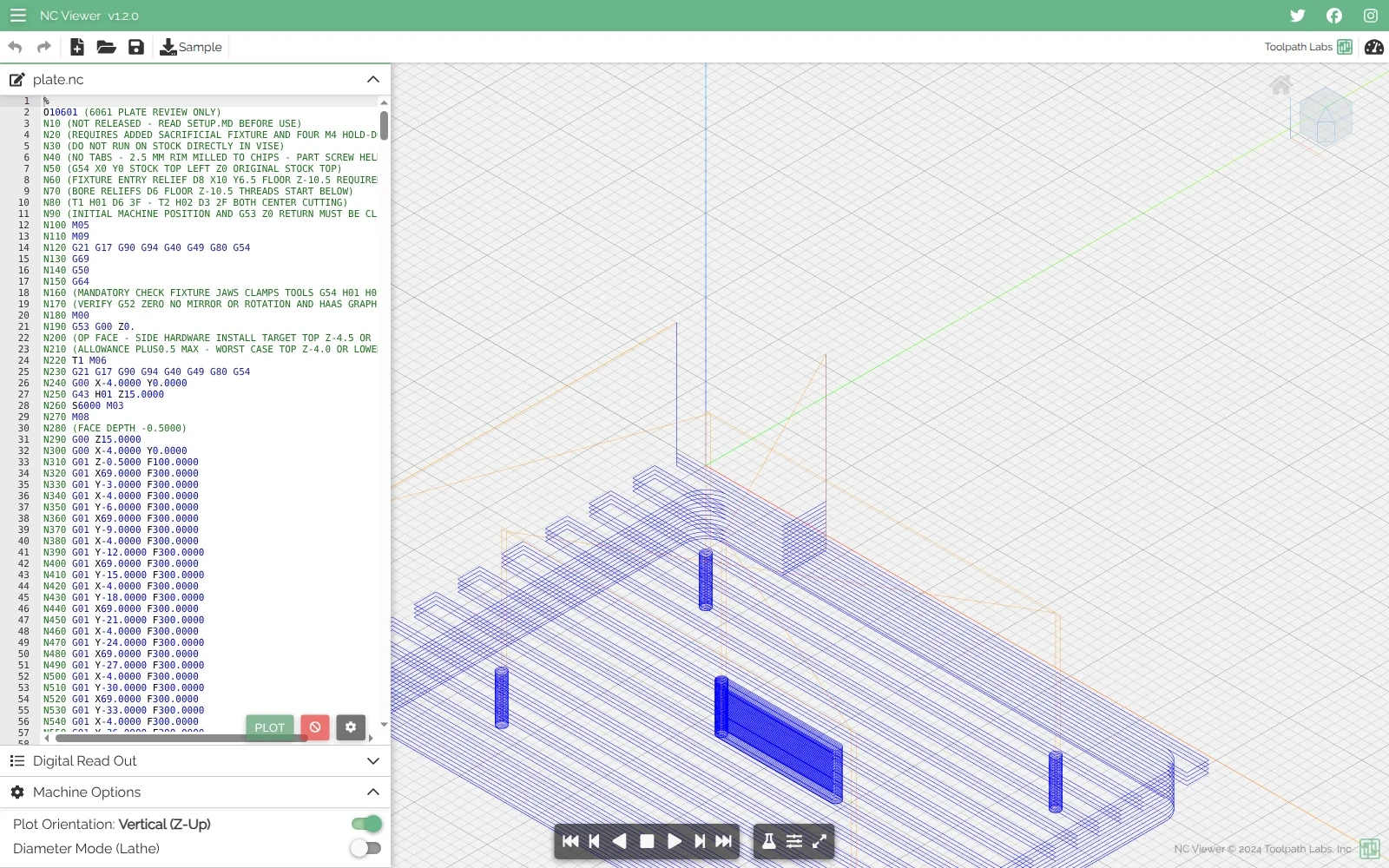The height and width of the screenshot is (868, 1389).
Task: Click code line N180 M00
Action: (x=66, y=315)
